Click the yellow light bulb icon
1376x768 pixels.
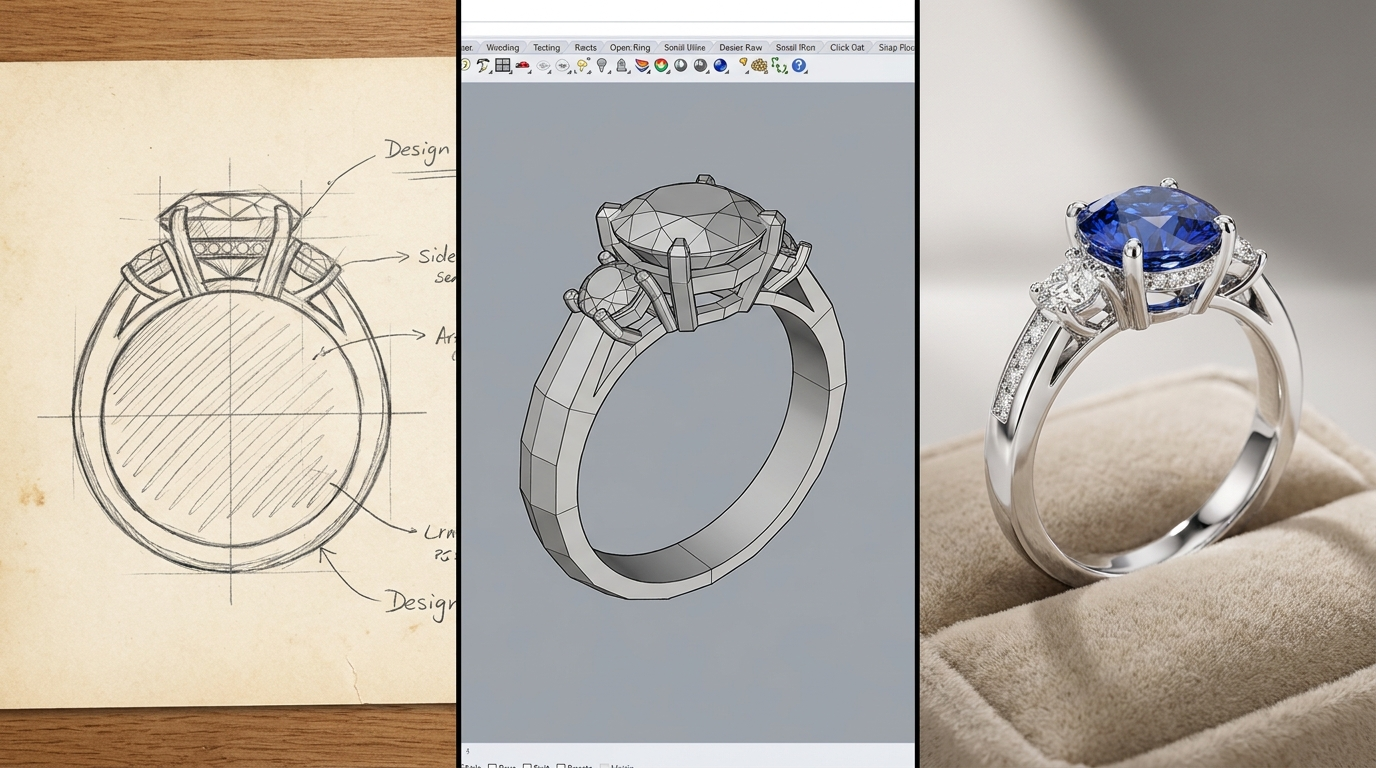click(582, 66)
